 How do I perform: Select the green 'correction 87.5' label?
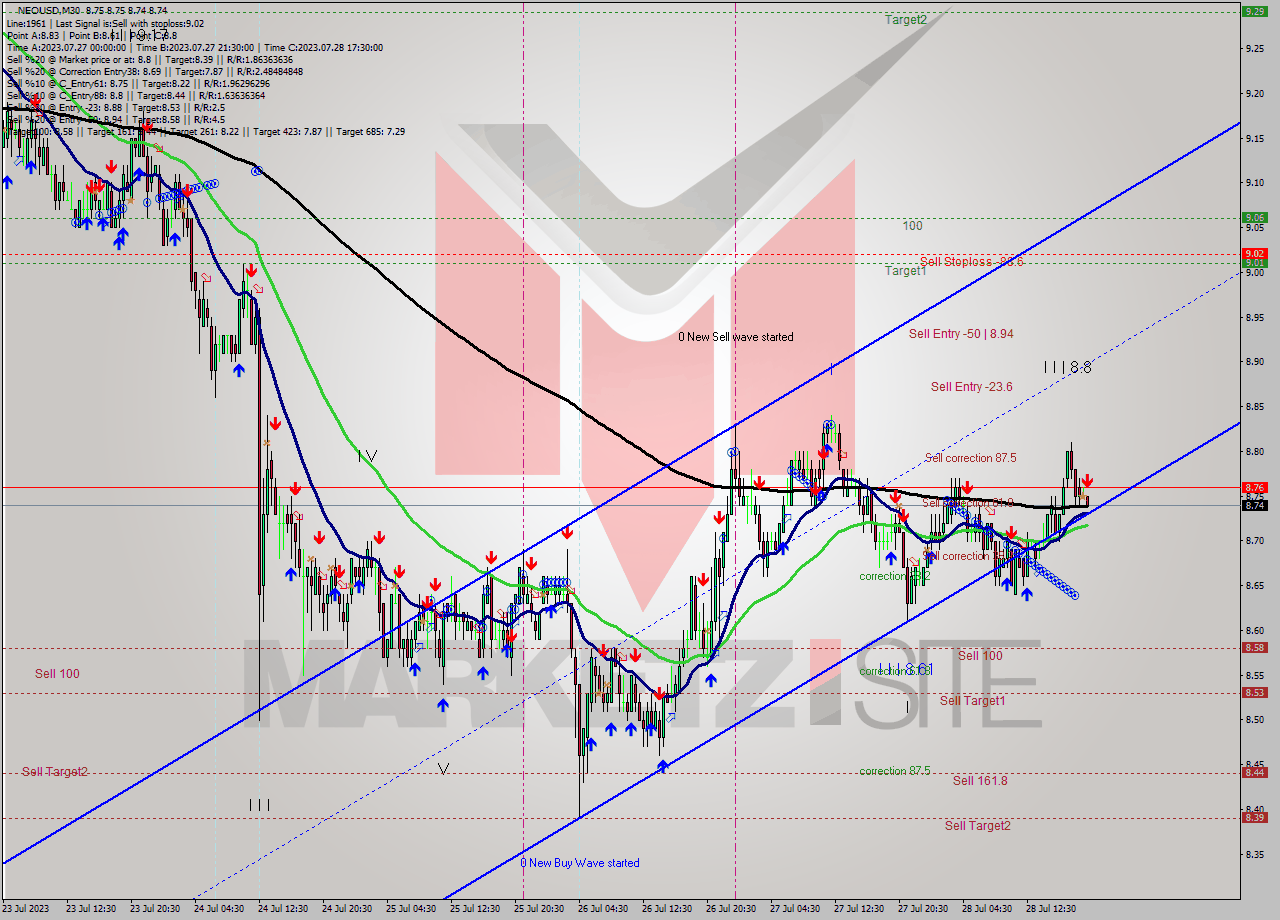click(x=895, y=770)
